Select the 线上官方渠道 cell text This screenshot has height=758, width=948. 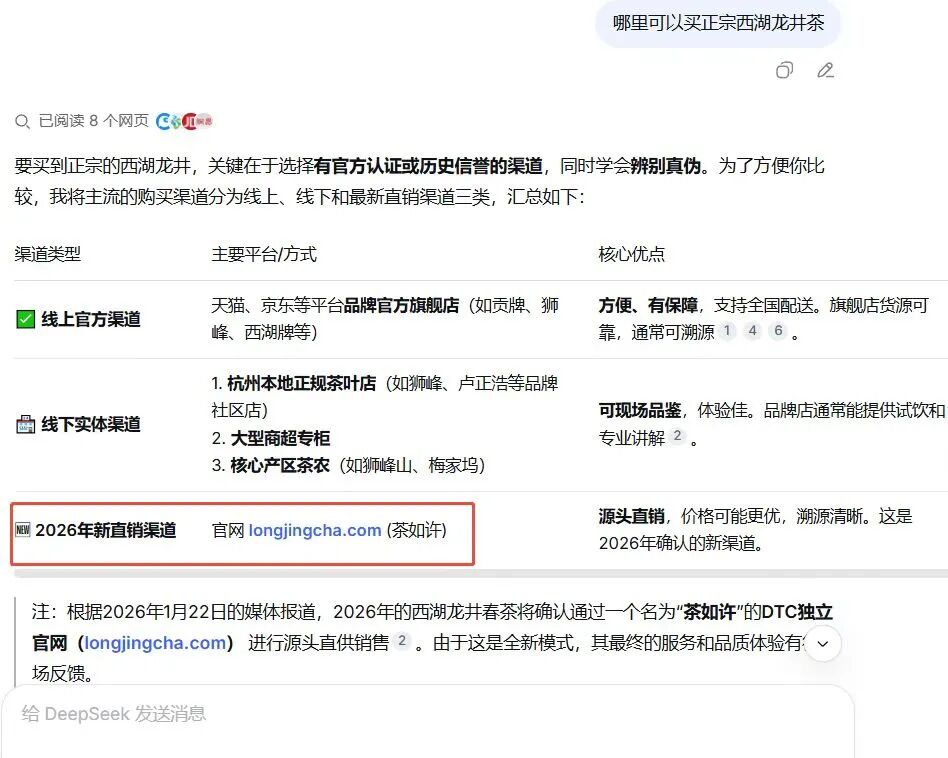(x=91, y=319)
